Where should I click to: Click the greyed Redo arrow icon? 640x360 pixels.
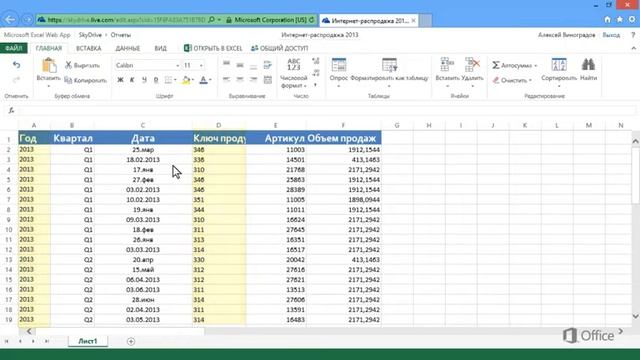point(16,80)
